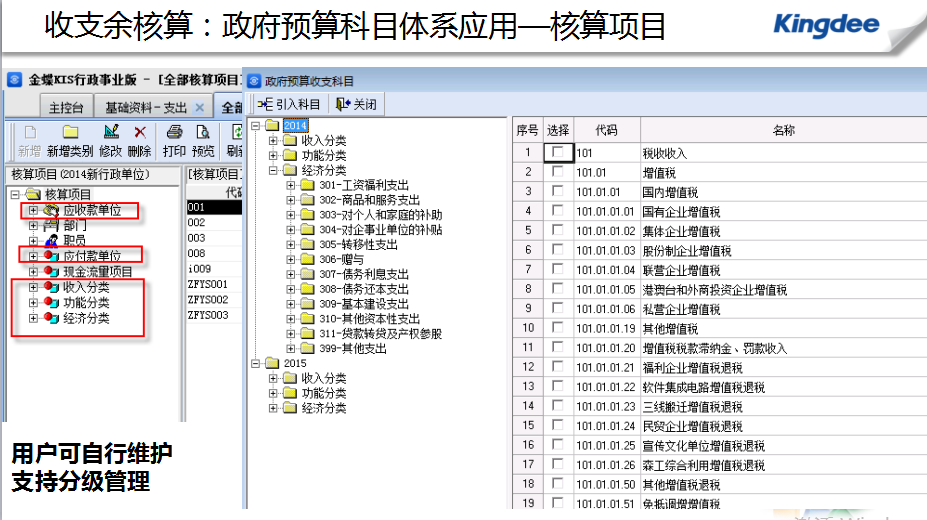Viewport: 927px width, 520px height.
Task: Collapse 经济分类 under 2014
Action: (273, 170)
